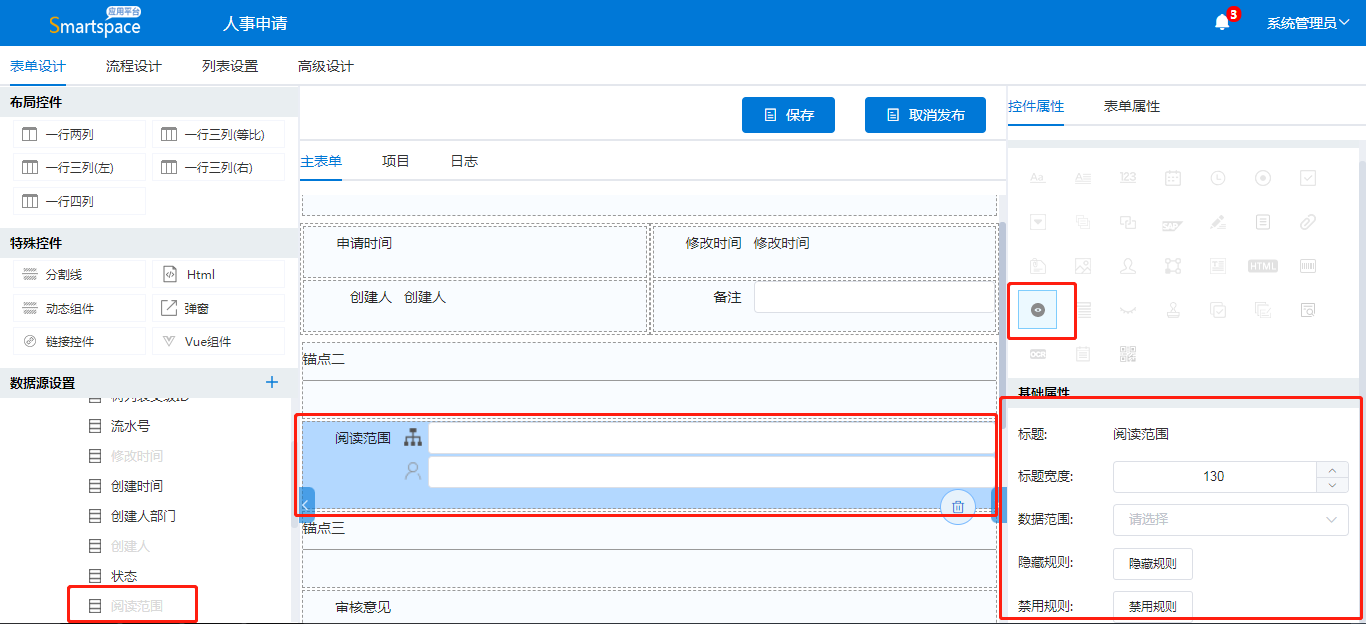Open the 日志 form tab
The image size is (1366, 624).
(x=464, y=161)
